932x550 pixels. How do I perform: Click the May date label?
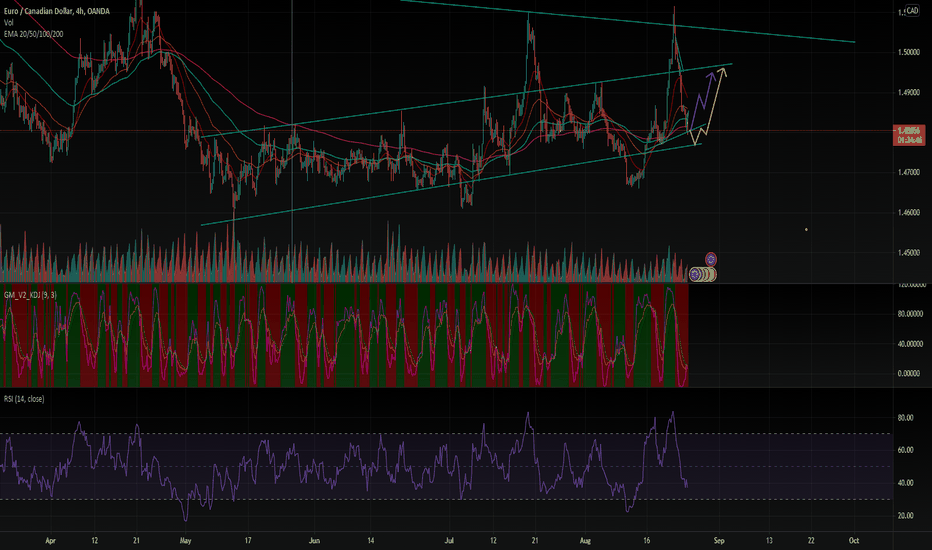[185, 540]
